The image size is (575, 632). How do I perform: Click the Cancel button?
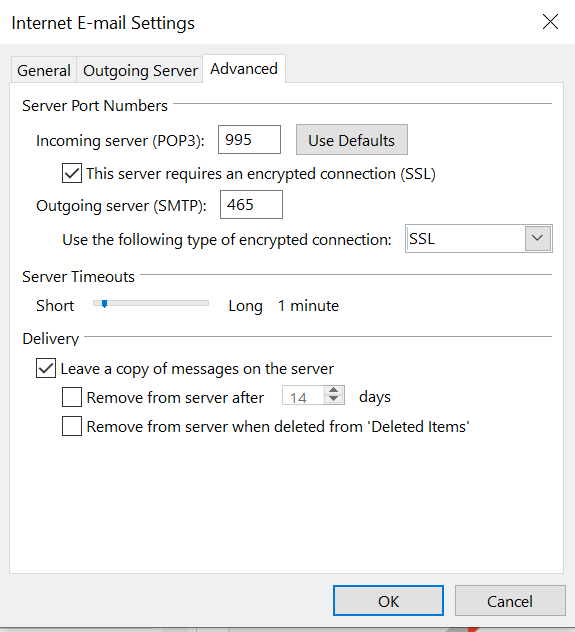510,601
